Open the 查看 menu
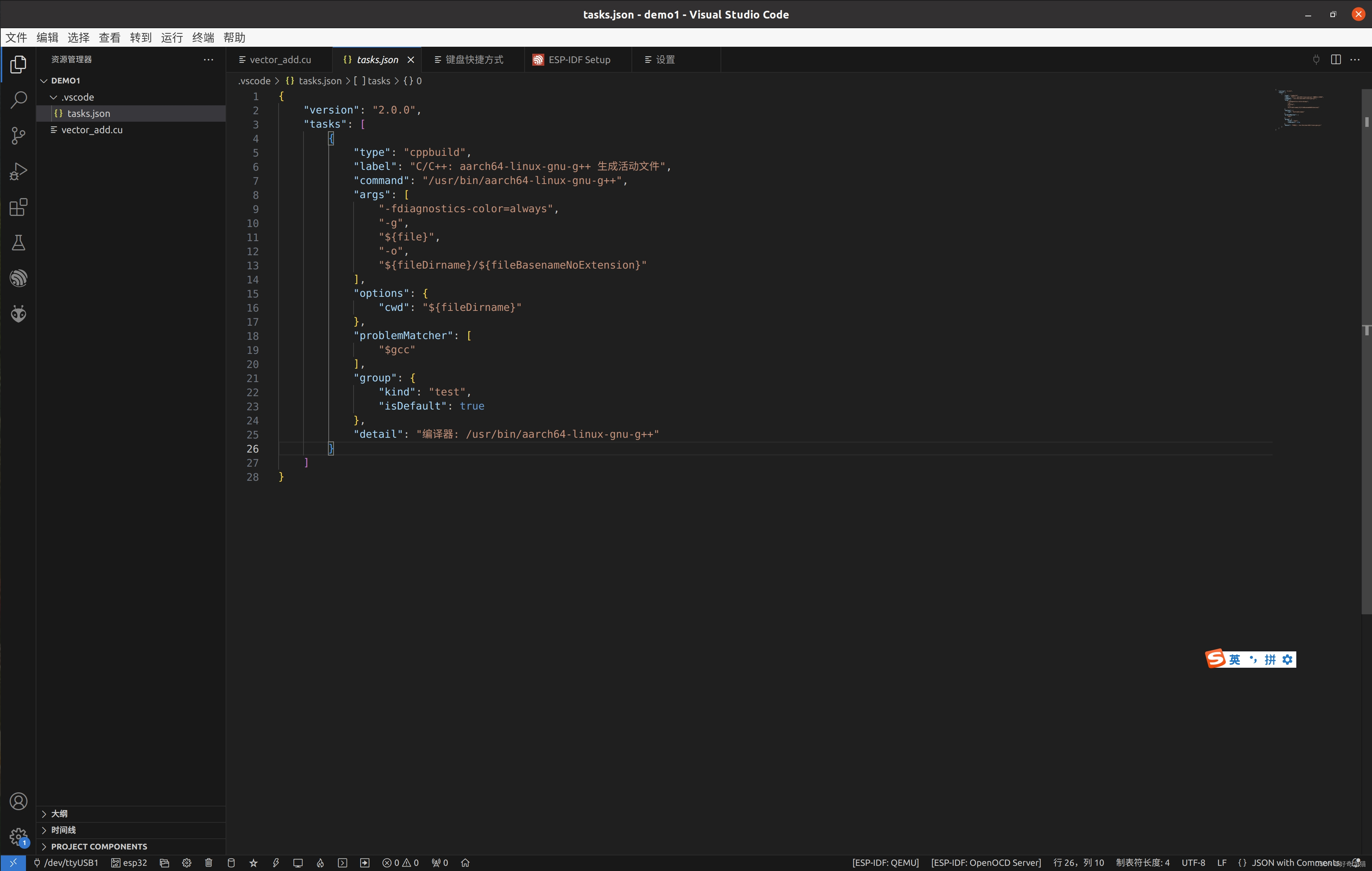Viewport: 1372px width, 871px height. [109, 37]
